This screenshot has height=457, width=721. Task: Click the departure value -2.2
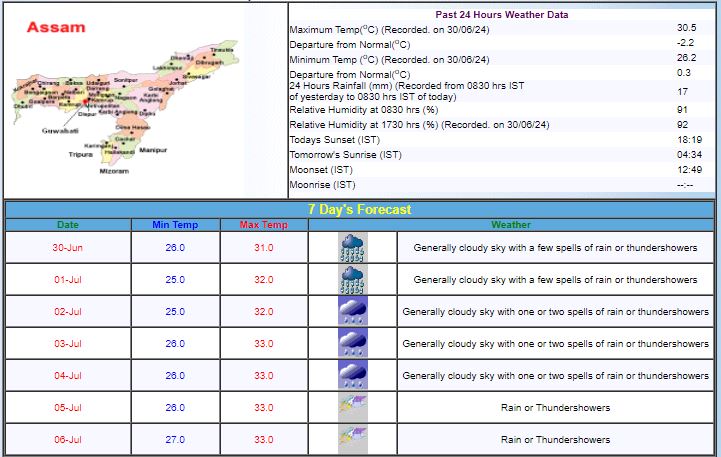click(x=686, y=43)
